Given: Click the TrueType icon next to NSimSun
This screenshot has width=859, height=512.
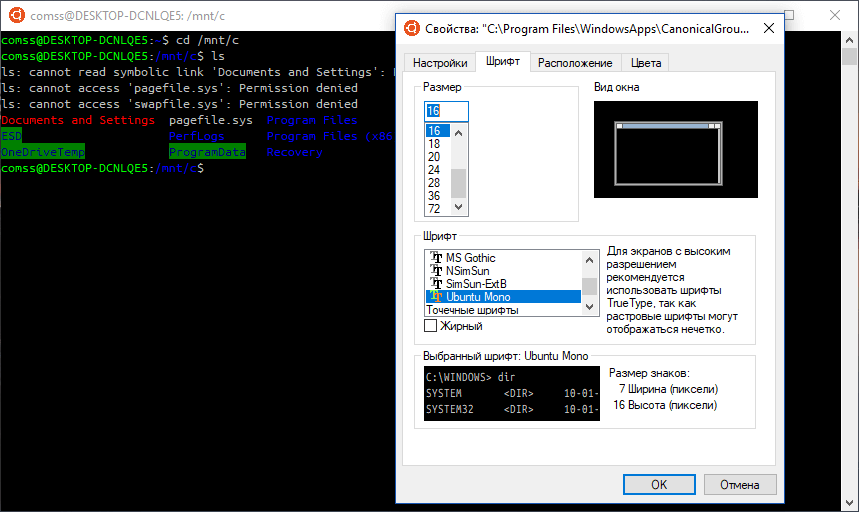Looking at the screenshot, I should coord(436,271).
